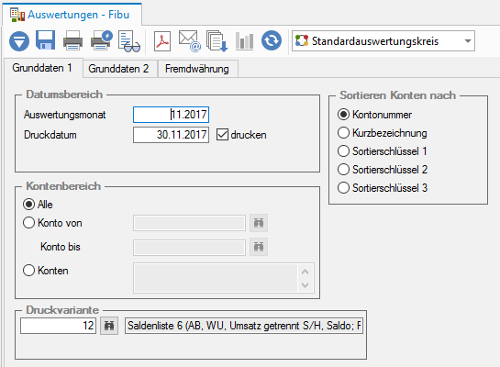500x367 pixels.
Task: Click the Konto von input field
Action: [189, 223]
